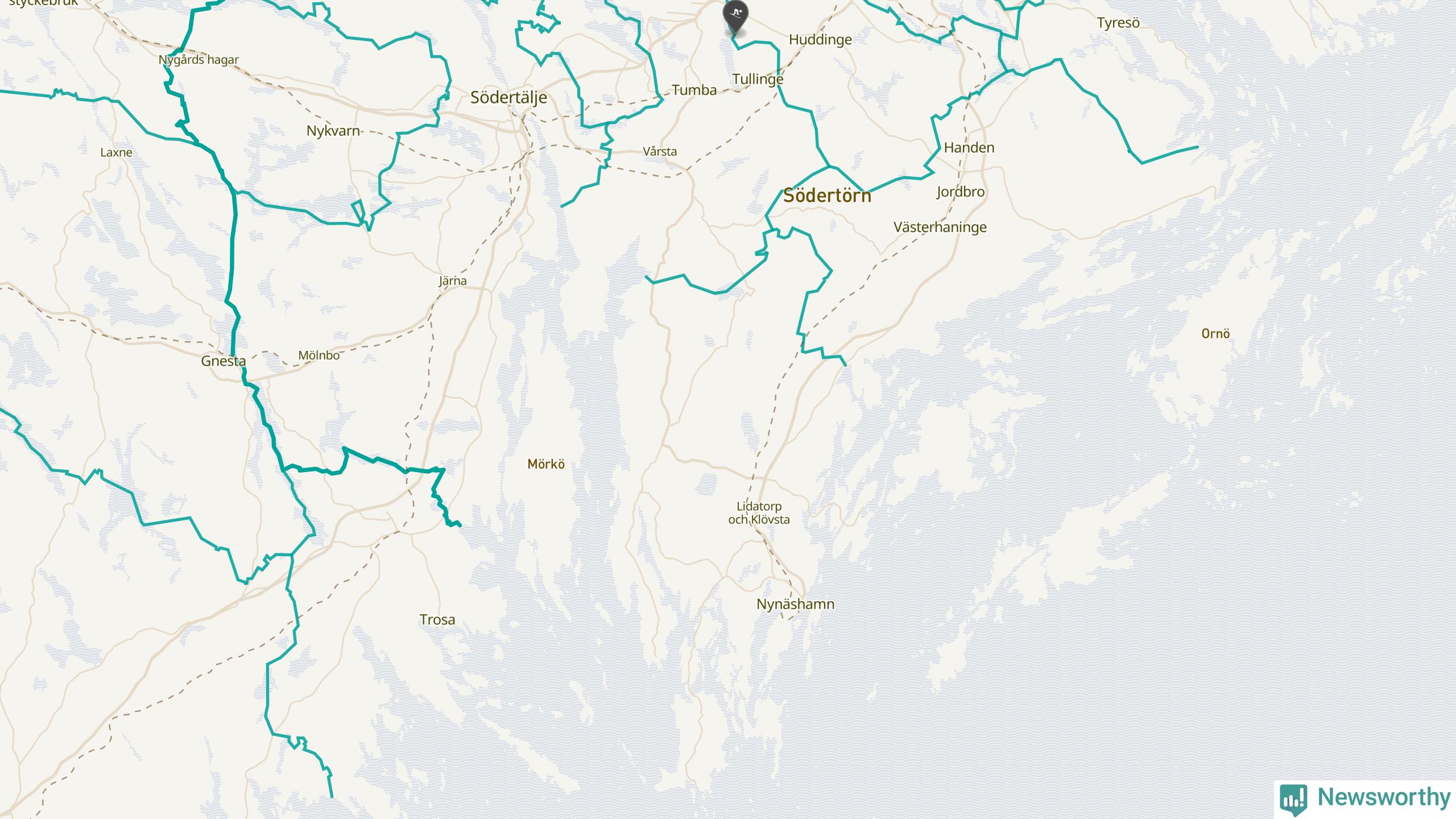Screen dimensions: 1456x819
Task: Select the Södertörn region label
Action: pyautogui.click(x=827, y=196)
